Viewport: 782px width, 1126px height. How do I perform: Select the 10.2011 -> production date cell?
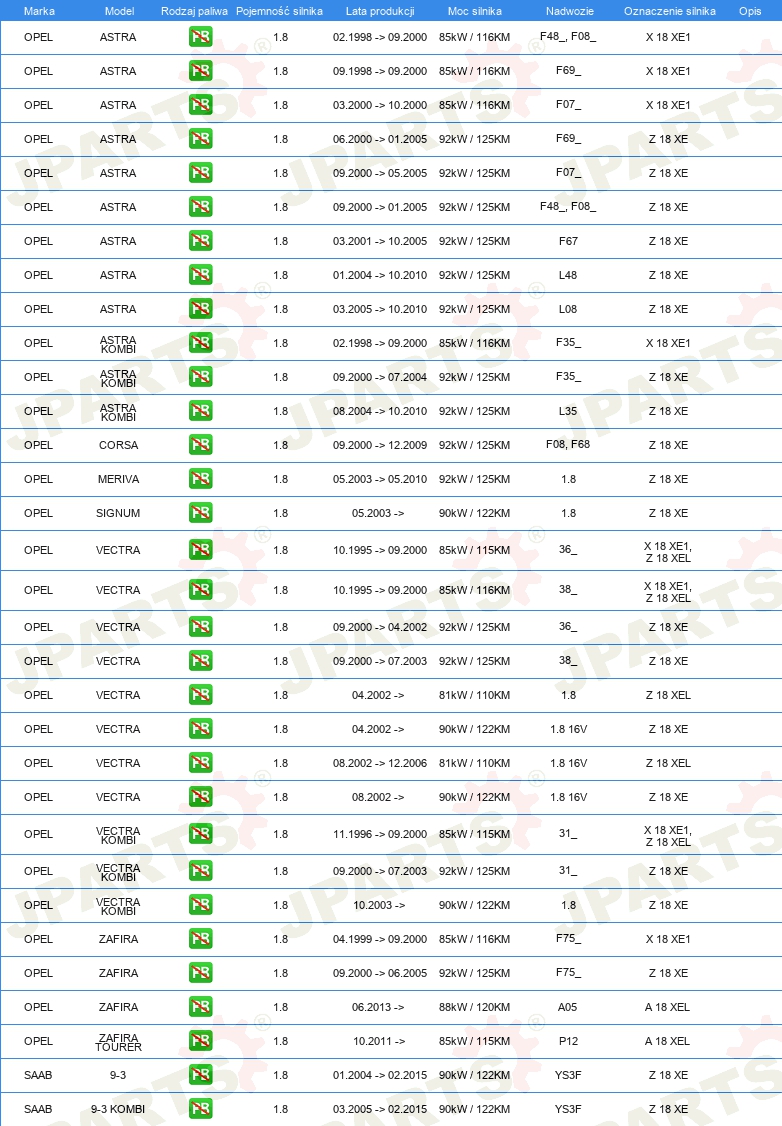coord(378,1041)
